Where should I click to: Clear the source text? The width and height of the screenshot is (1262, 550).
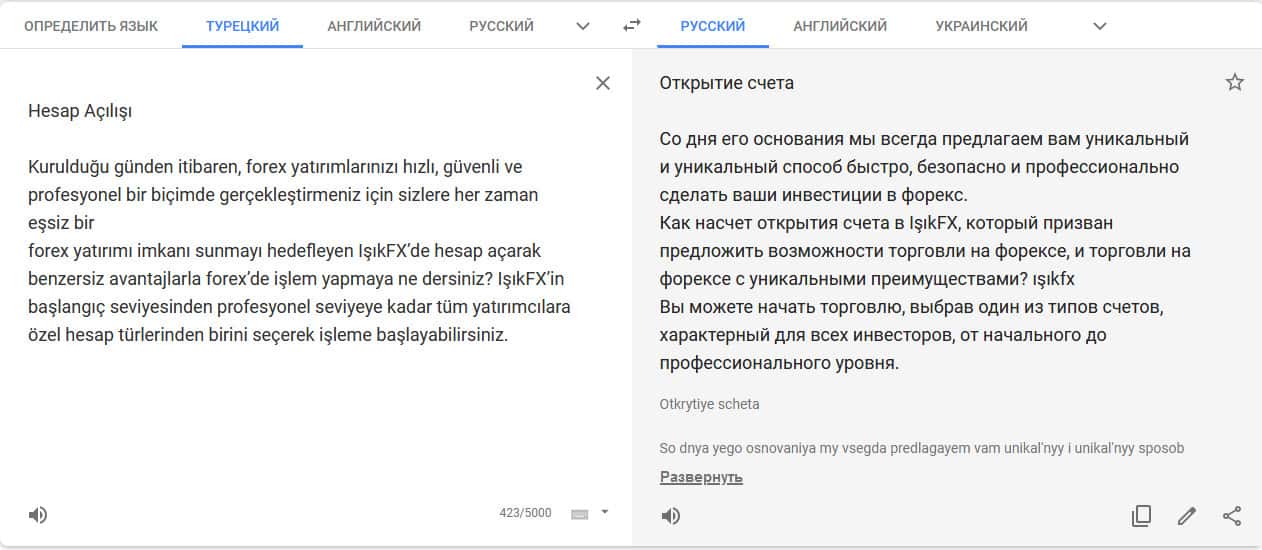click(603, 83)
